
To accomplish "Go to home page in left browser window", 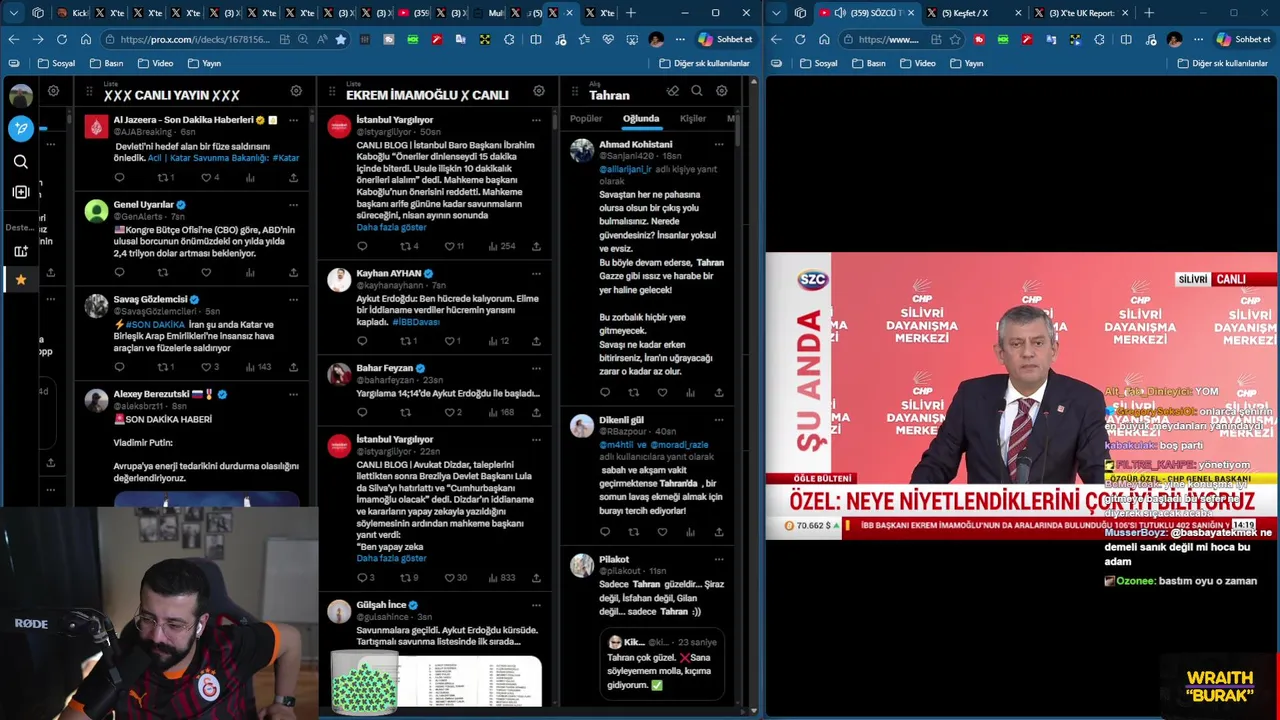I will pyautogui.click(x=86, y=39).
